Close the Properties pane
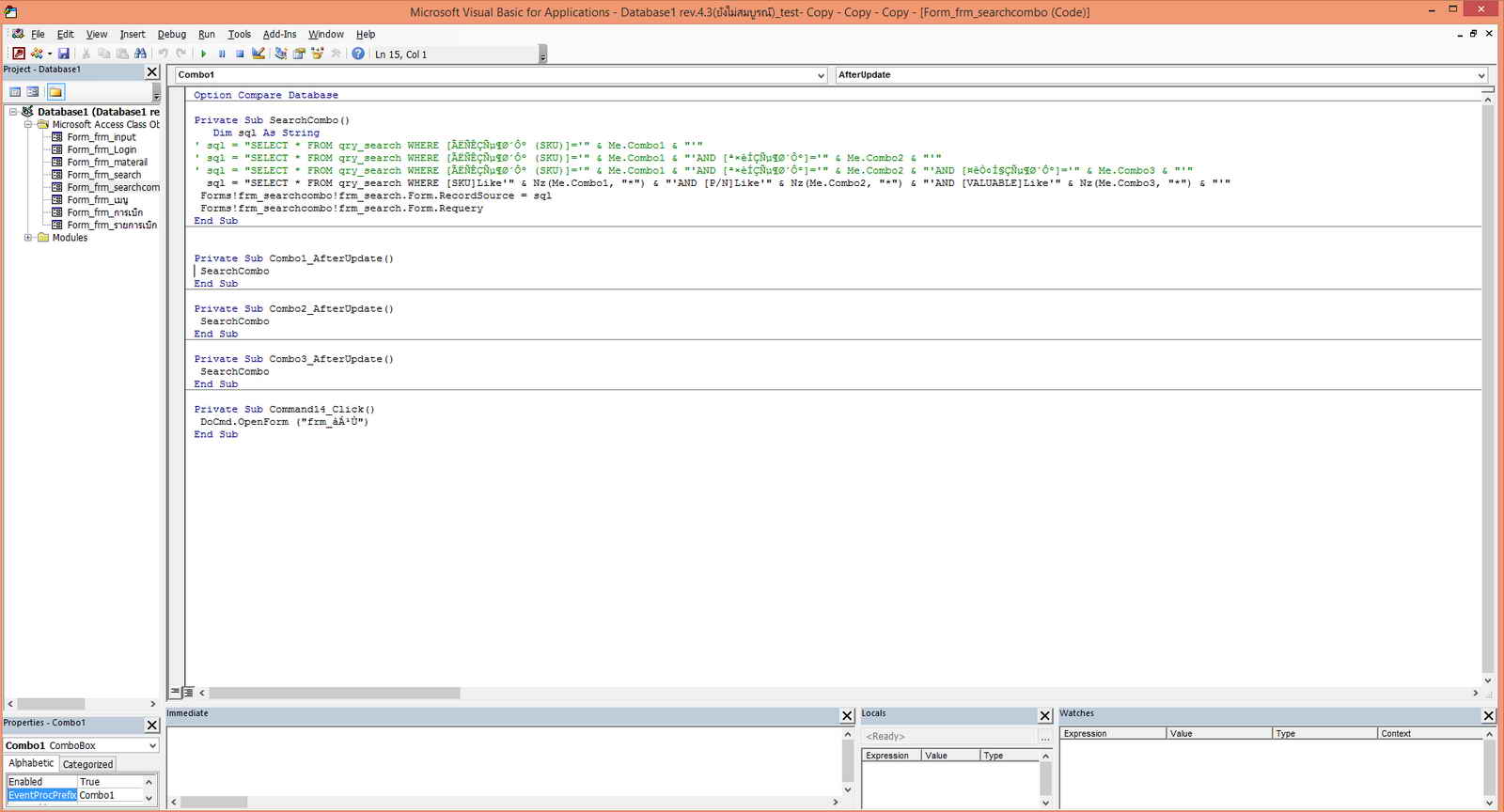Viewport: 1504px width, 812px height. pyautogui.click(x=152, y=725)
